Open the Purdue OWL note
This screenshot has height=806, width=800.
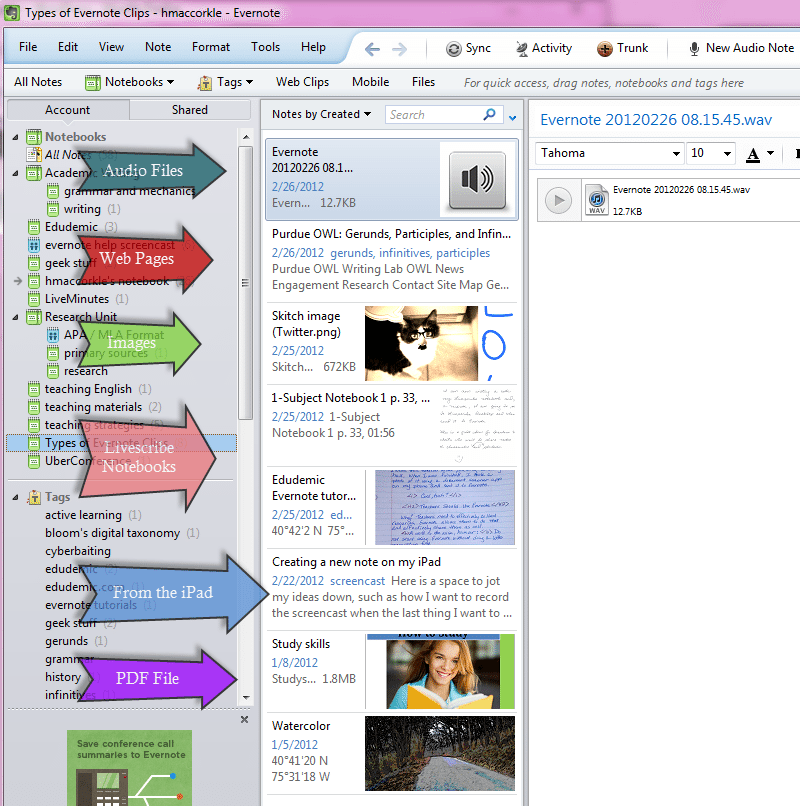pos(391,261)
